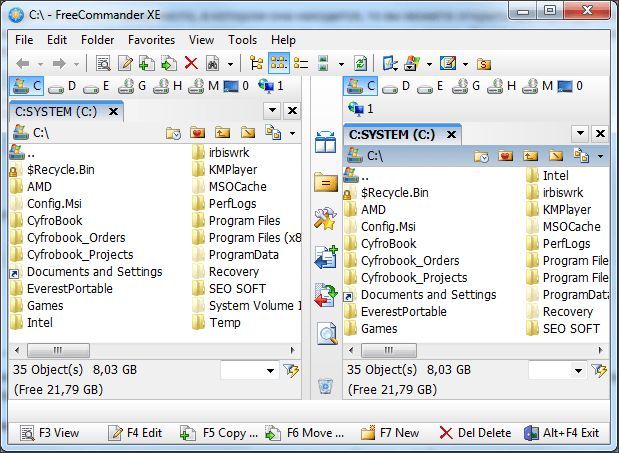Open the left panel filter combo box
The width and height of the screenshot is (619, 453).
click(249, 371)
